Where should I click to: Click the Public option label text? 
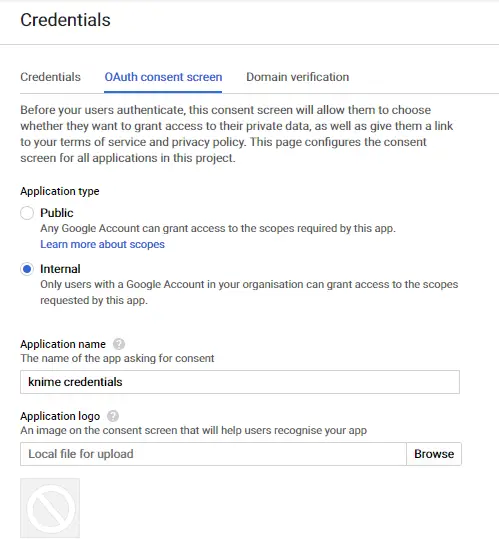coord(57,213)
